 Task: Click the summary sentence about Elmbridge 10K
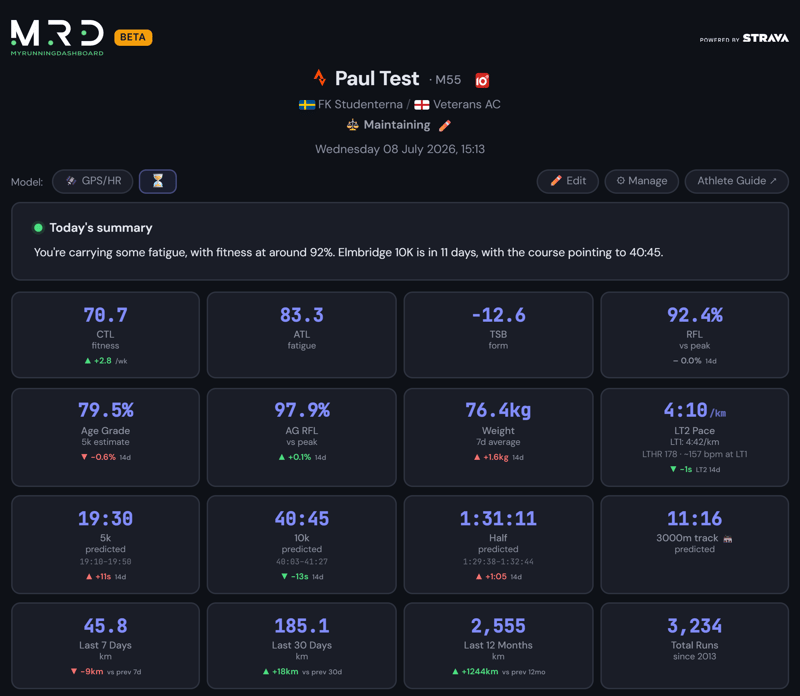click(x=348, y=253)
